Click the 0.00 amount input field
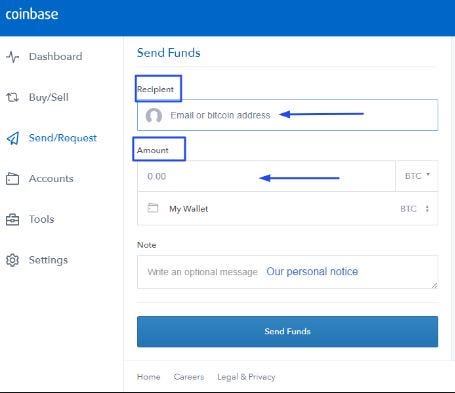Screen dimensions: 455x393 266,176
